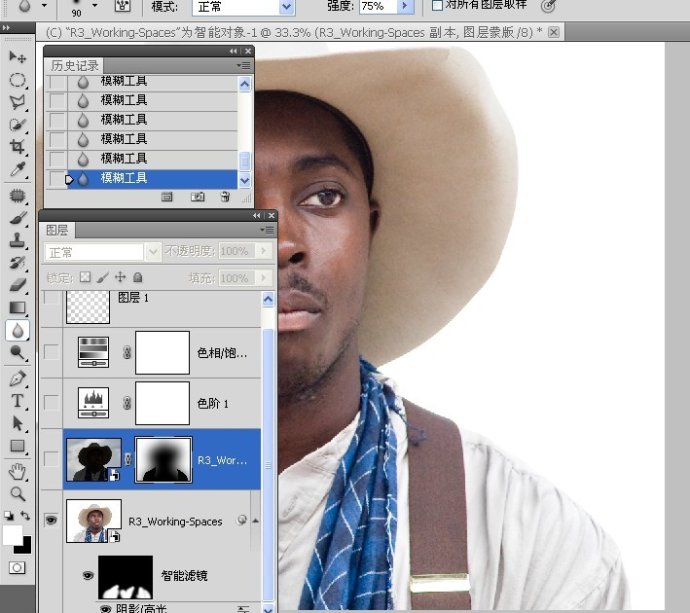Select the layer mask thumbnail of R3_Wor...

(163, 459)
